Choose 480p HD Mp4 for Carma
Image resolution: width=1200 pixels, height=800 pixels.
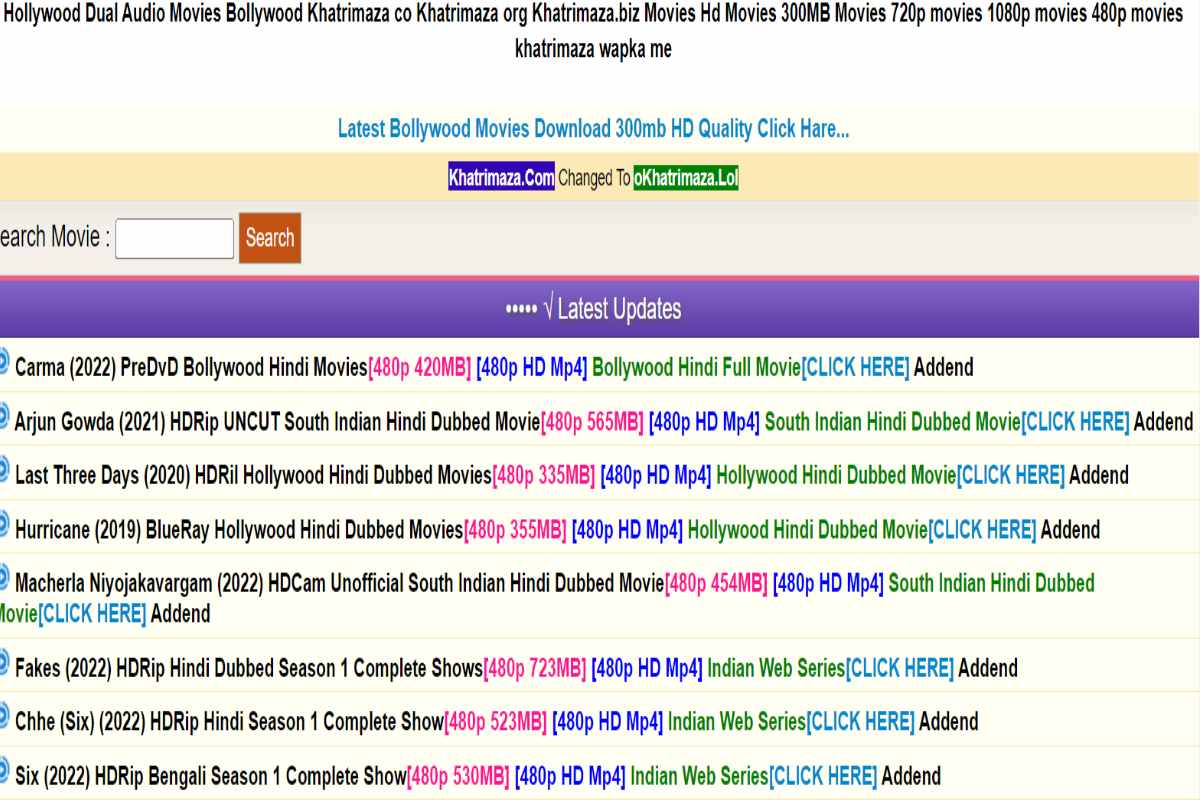532,368
